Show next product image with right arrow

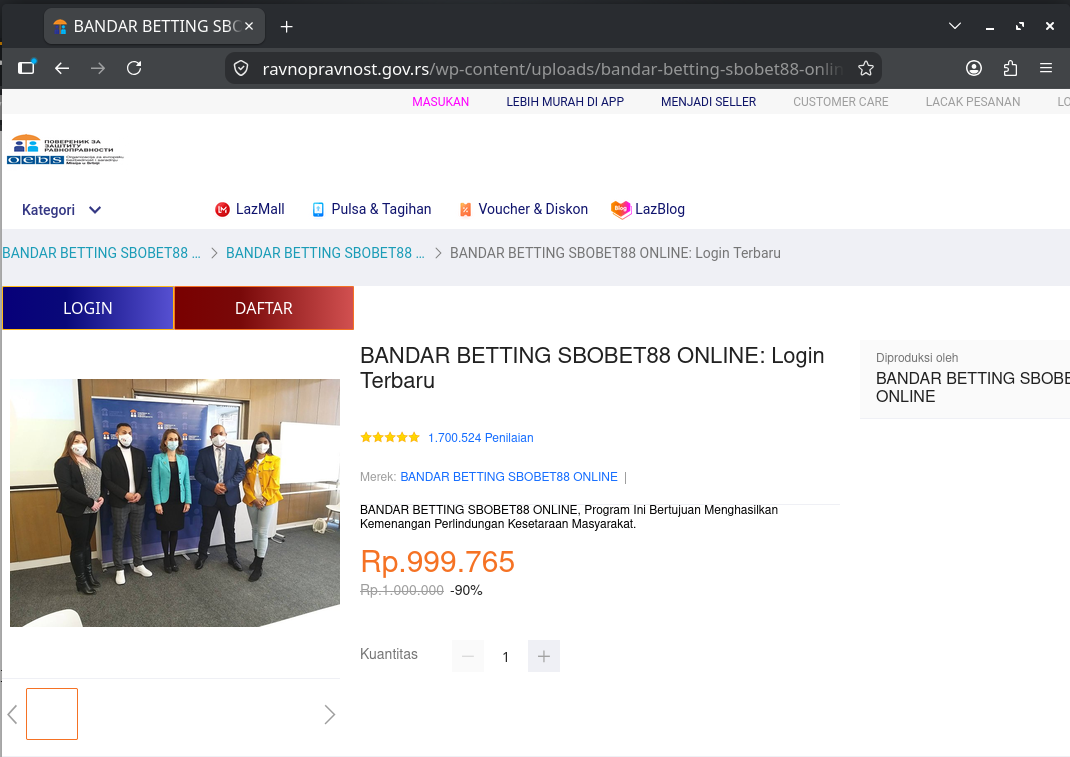click(330, 714)
